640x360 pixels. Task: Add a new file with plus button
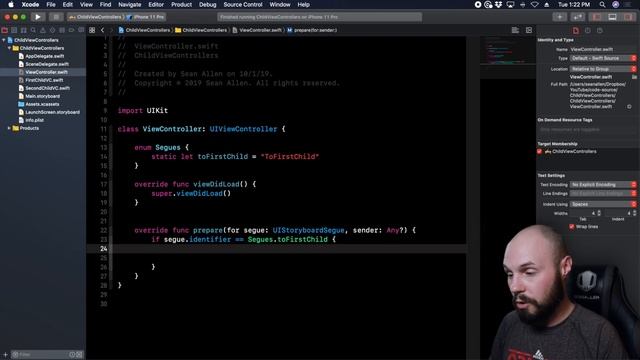click(5, 355)
